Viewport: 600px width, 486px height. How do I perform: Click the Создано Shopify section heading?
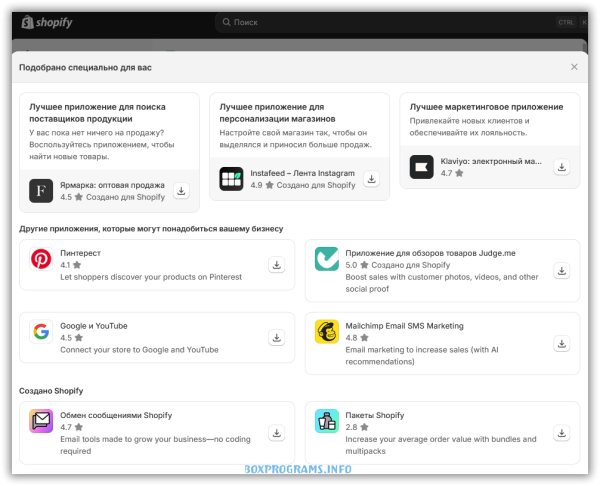tap(51, 391)
